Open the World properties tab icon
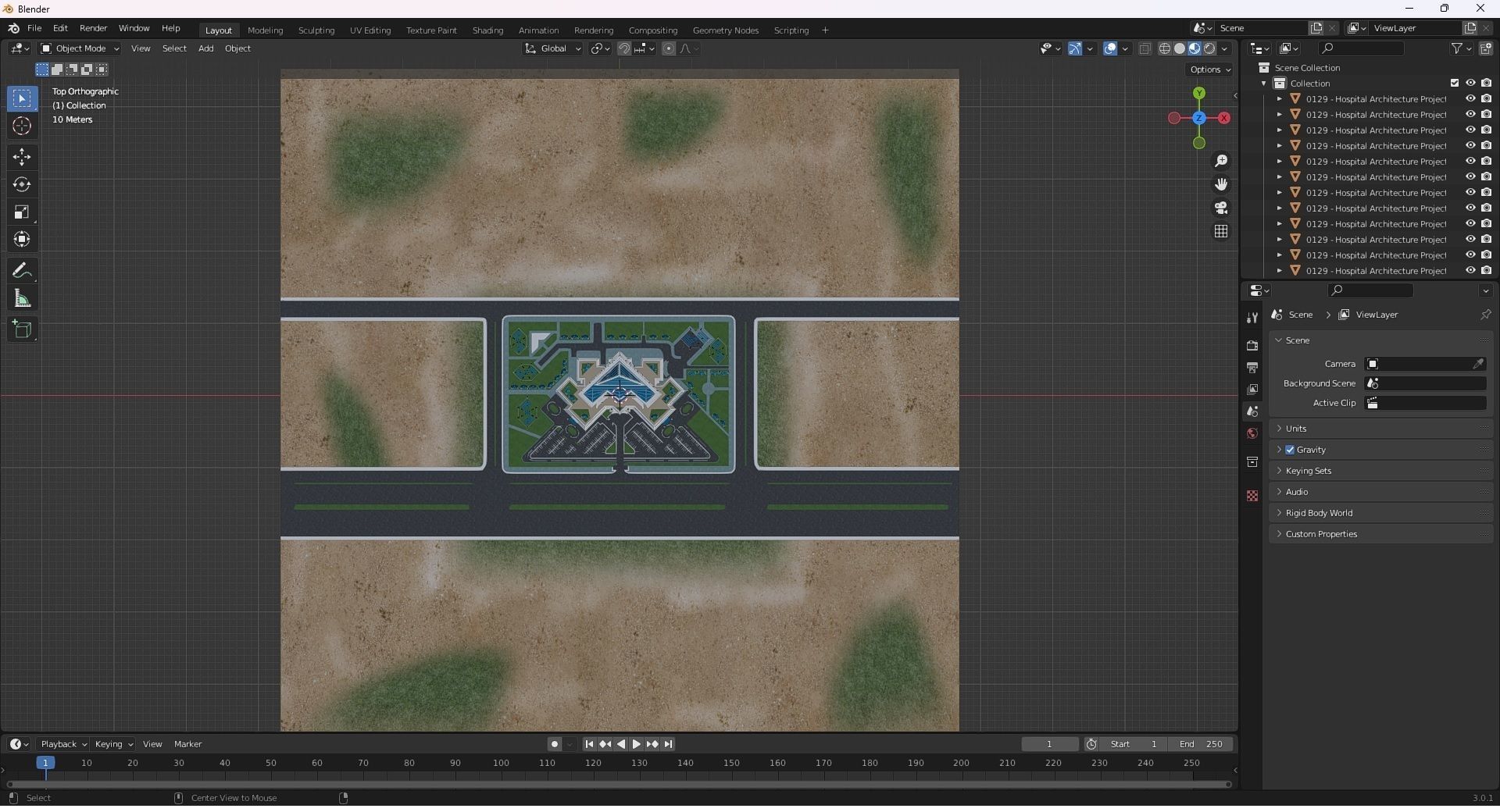The height and width of the screenshot is (812, 1500). coord(1252,433)
